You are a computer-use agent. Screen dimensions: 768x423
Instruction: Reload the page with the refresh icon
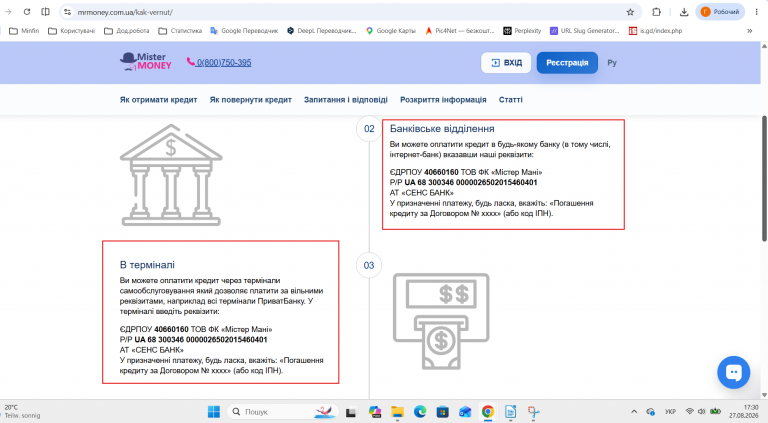(x=27, y=12)
